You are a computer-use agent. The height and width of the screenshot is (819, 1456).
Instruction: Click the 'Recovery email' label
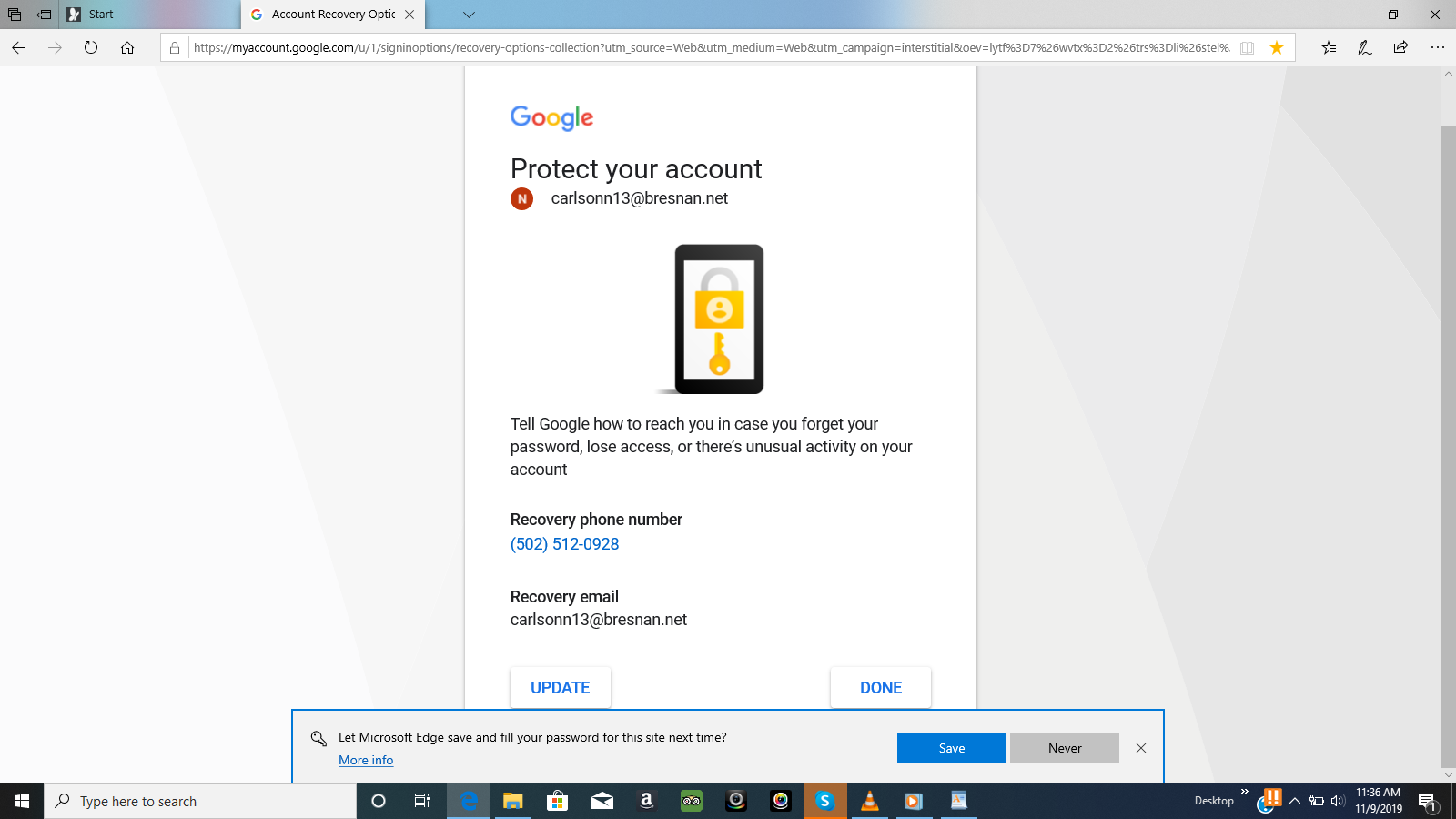[x=564, y=597]
